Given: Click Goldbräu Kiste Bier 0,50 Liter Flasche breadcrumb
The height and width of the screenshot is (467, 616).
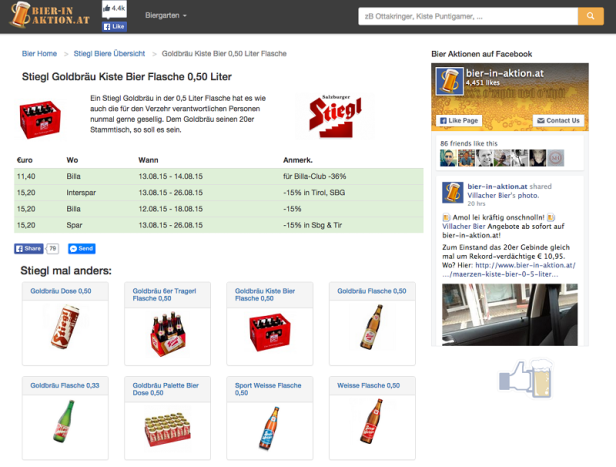Looking at the screenshot, I should (x=224, y=53).
